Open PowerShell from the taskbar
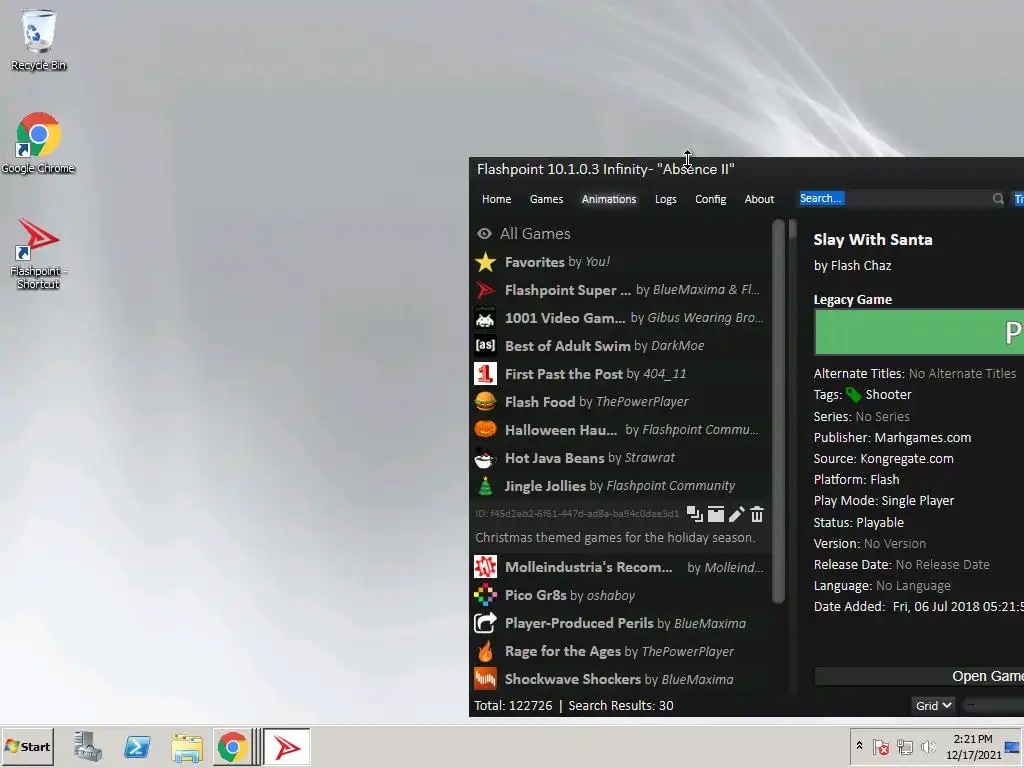 coord(137,746)
